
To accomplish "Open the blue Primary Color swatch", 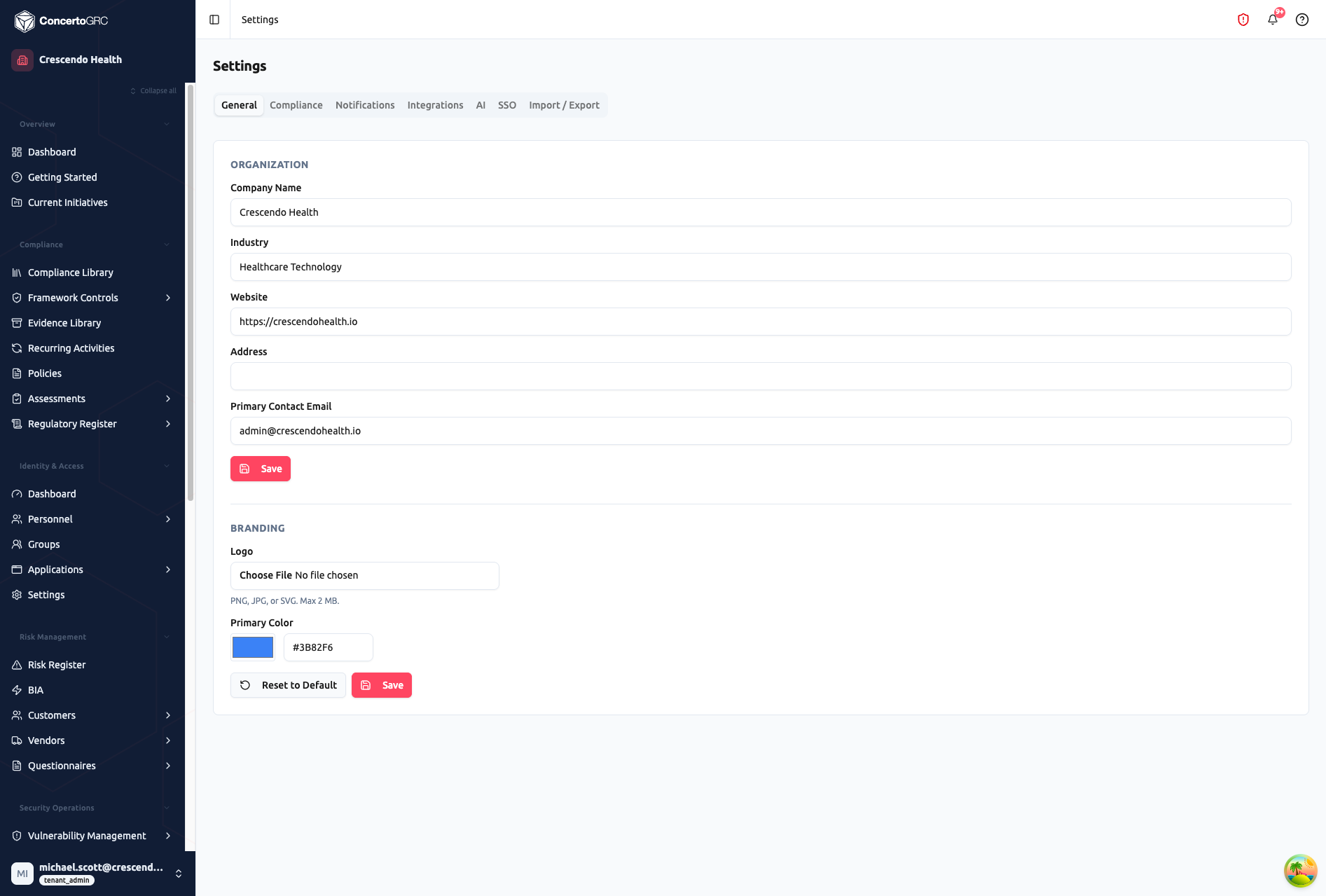I will coord(253,647).
